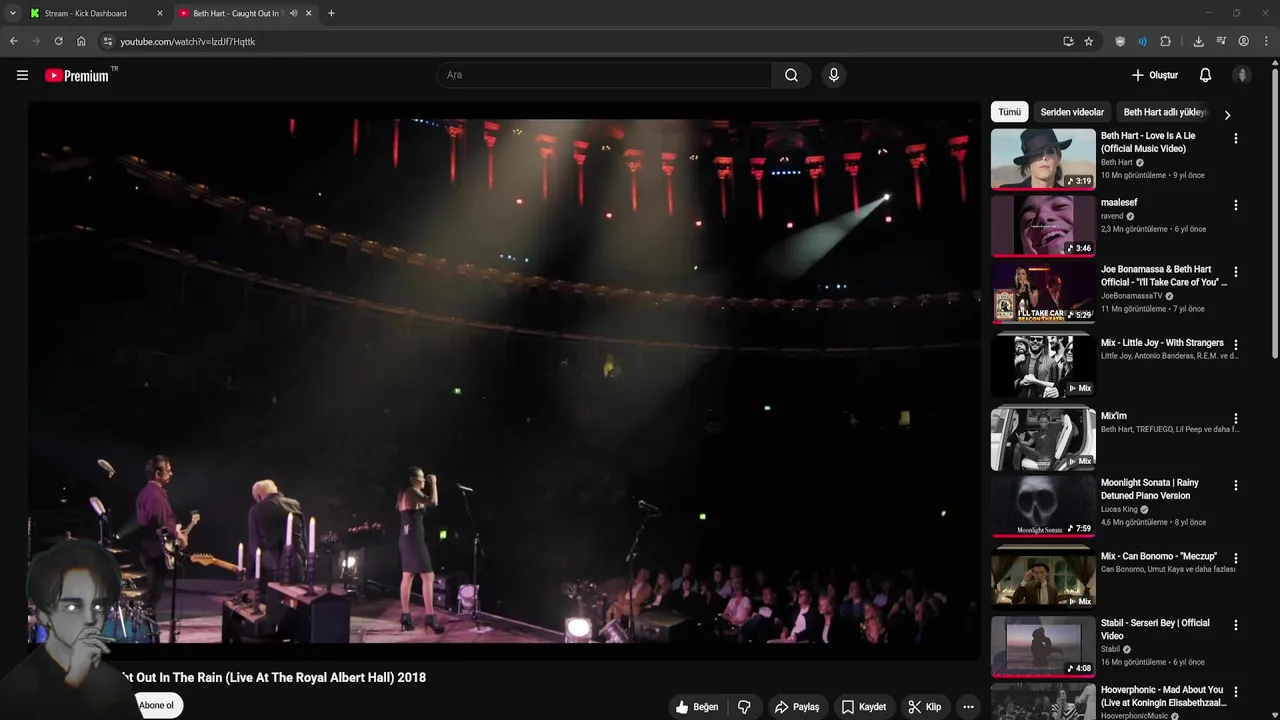
Task: Share the video via Paylaş
Action: [797, 707]
